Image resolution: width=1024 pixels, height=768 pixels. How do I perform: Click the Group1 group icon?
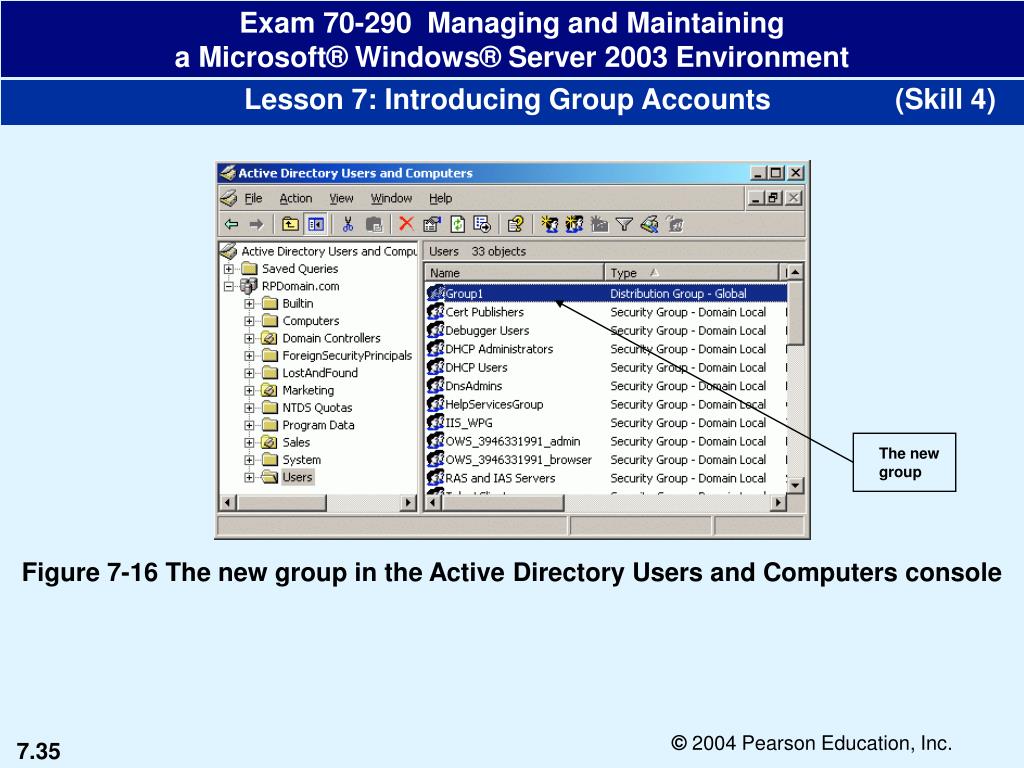436,293
